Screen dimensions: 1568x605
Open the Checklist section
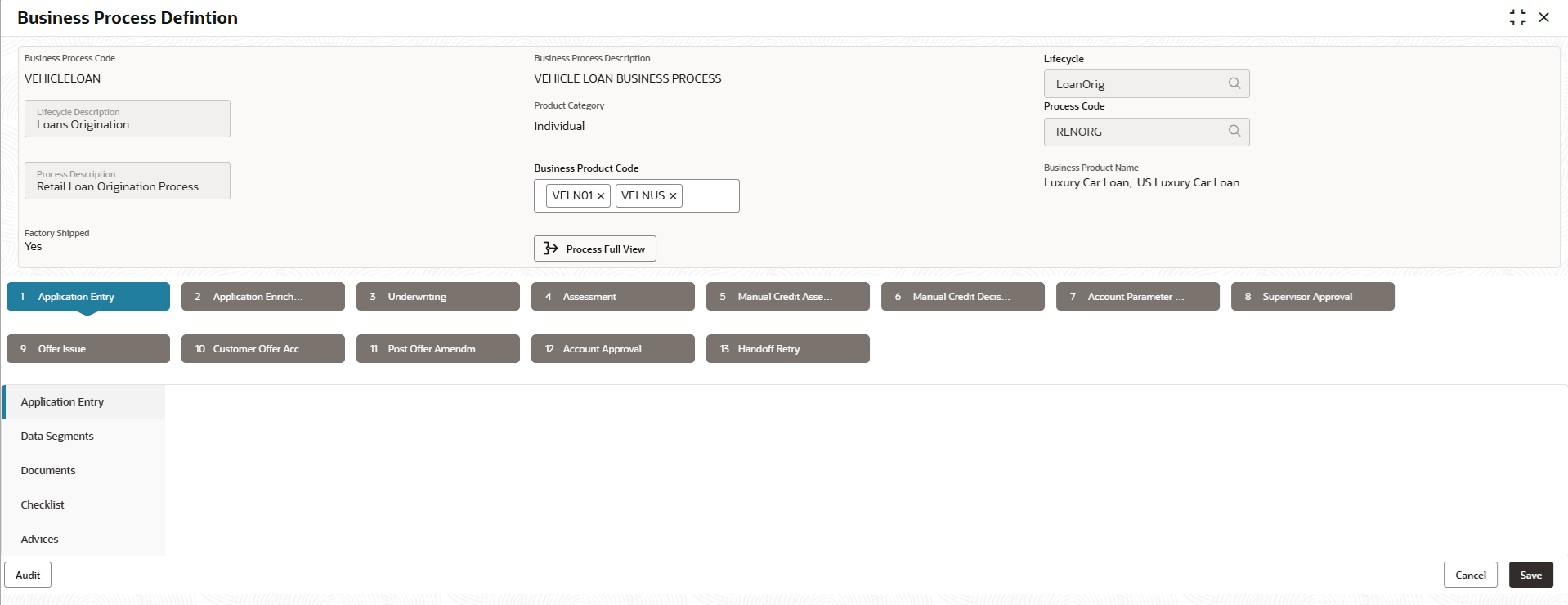click(x=83, y=505)
